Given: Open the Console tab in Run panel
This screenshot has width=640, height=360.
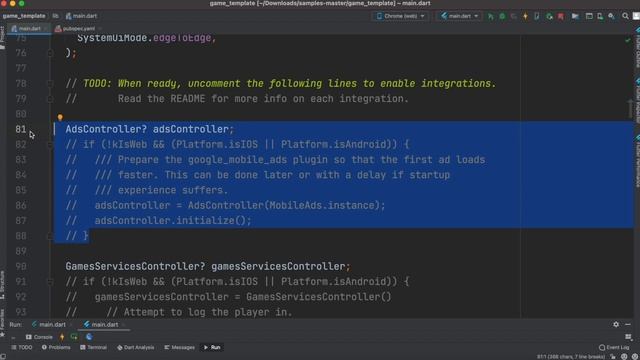Looking at the screenshot, I should click(39, 337).
